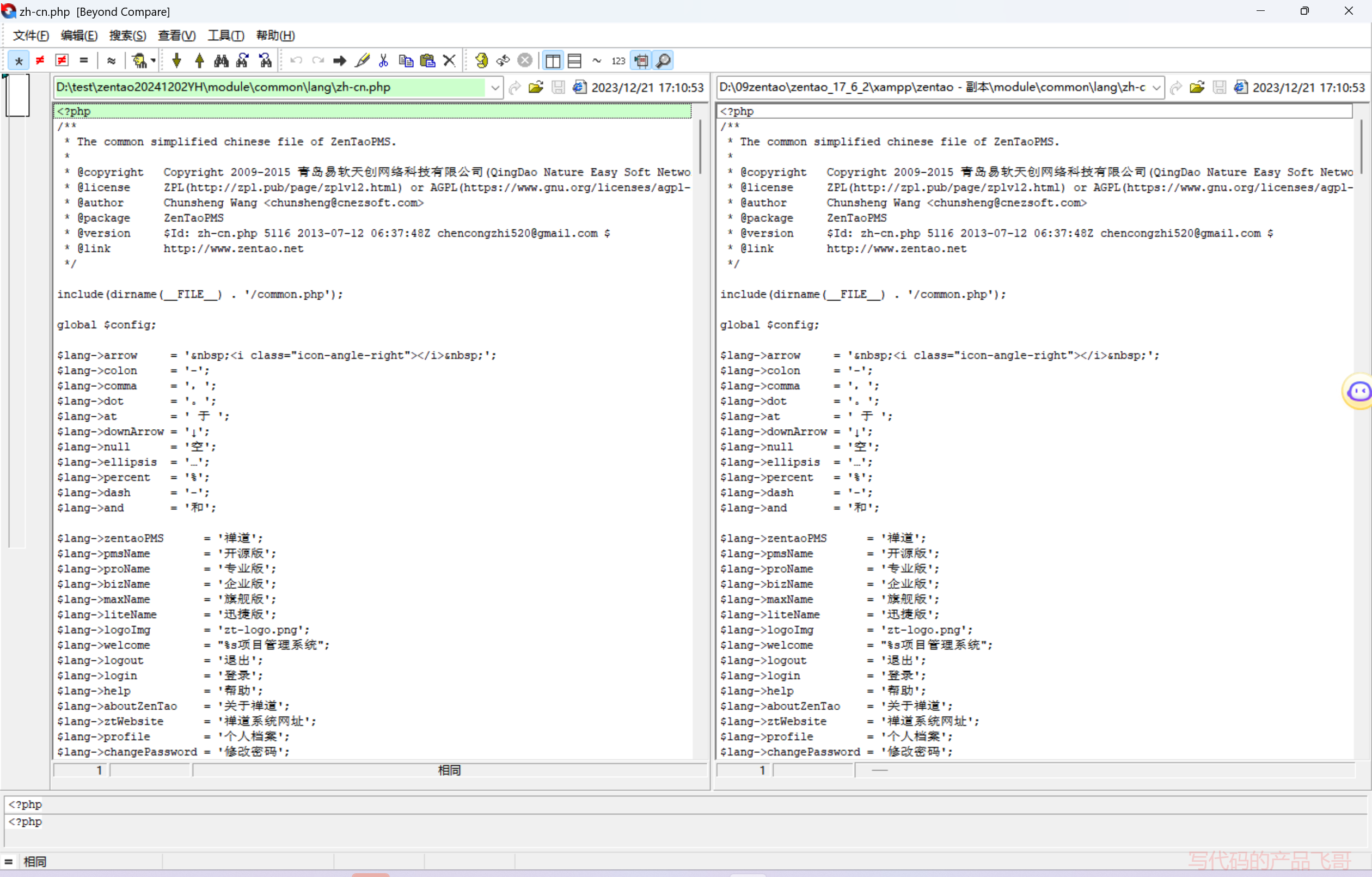Click '$lang->welcome' line in right pane
1372x877 pixels.
point(856,645)
